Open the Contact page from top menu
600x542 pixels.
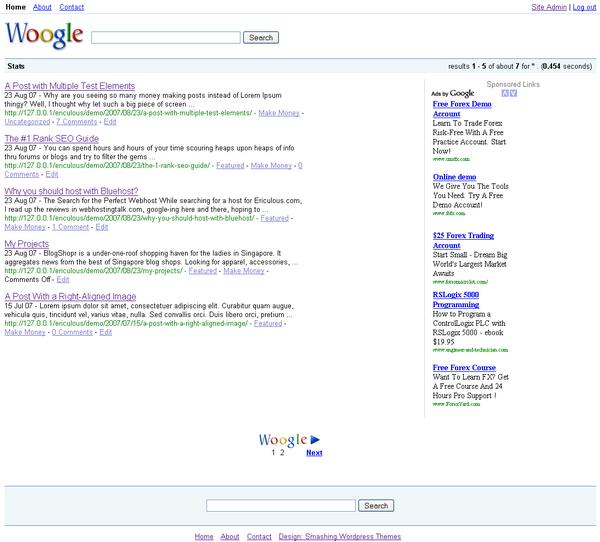point(72,7)
